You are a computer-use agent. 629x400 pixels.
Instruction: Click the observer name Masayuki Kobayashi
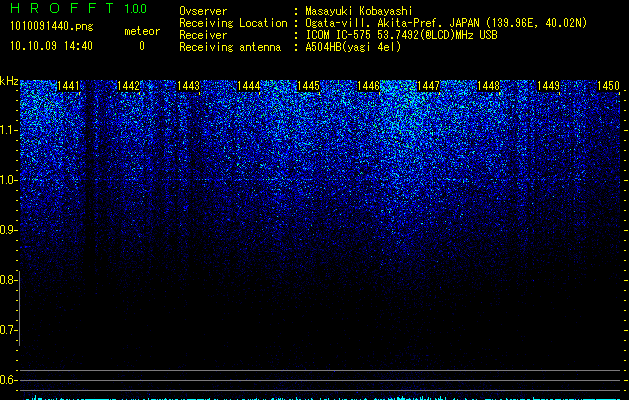(359, 11)
